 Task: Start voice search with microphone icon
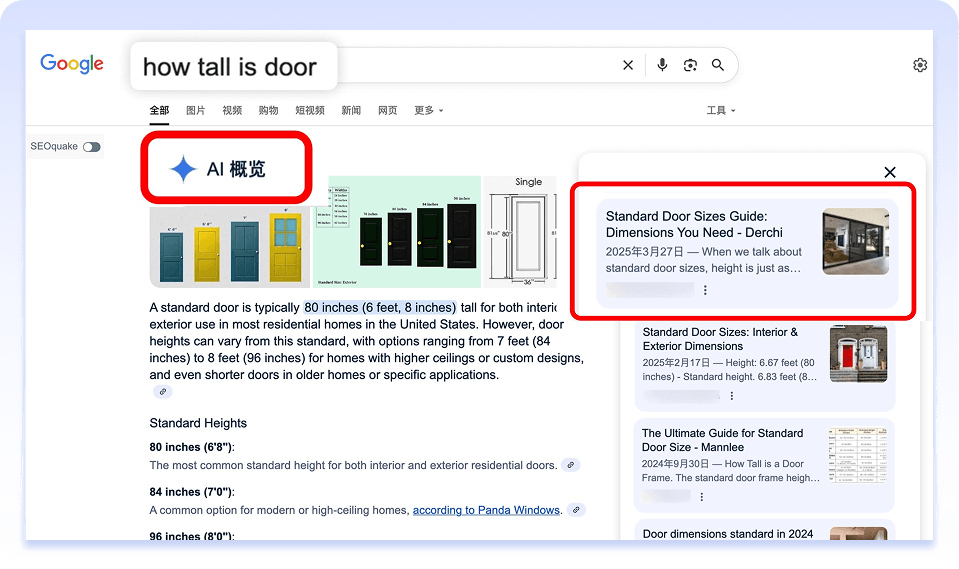tap(661, 65)
